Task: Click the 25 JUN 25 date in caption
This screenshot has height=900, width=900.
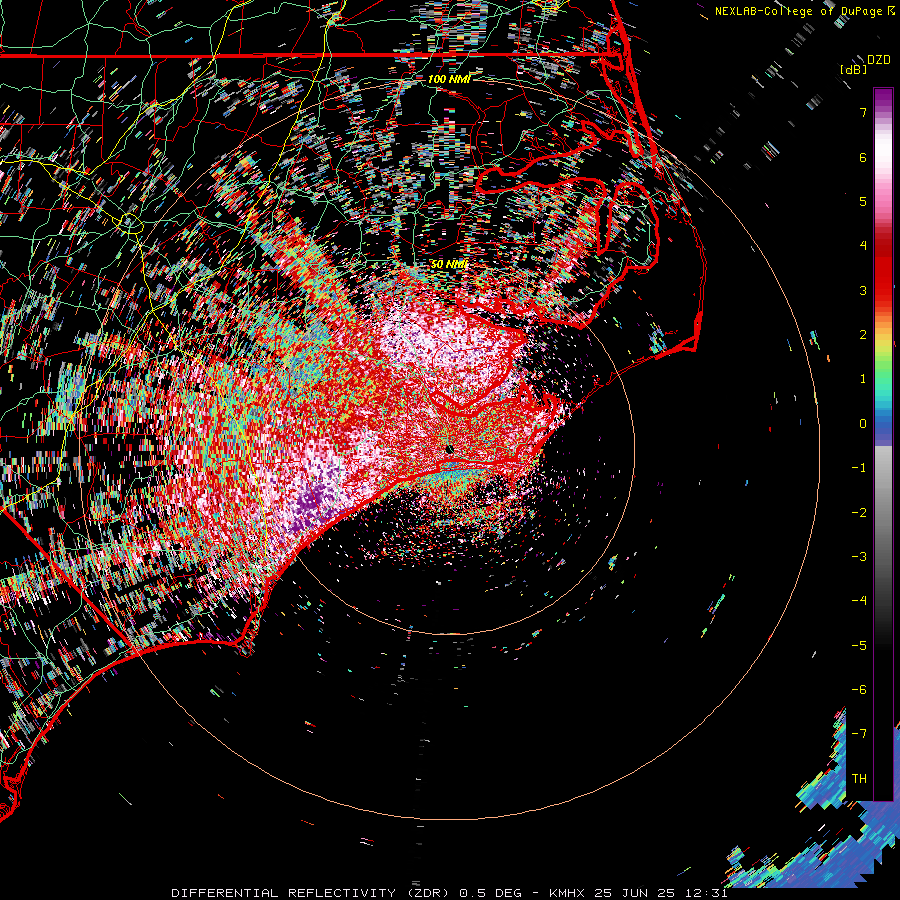Action: point(634,893)
